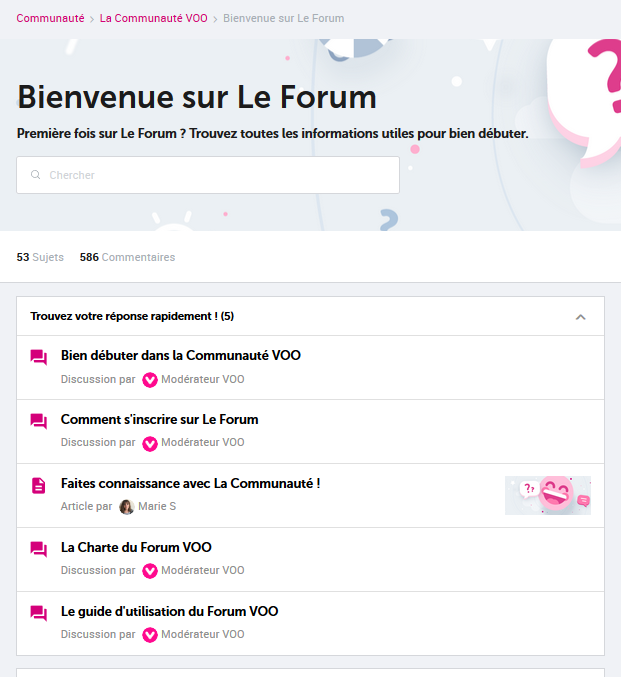Click the magnifier search icon

pyautogui.click(x=35, y=174)
